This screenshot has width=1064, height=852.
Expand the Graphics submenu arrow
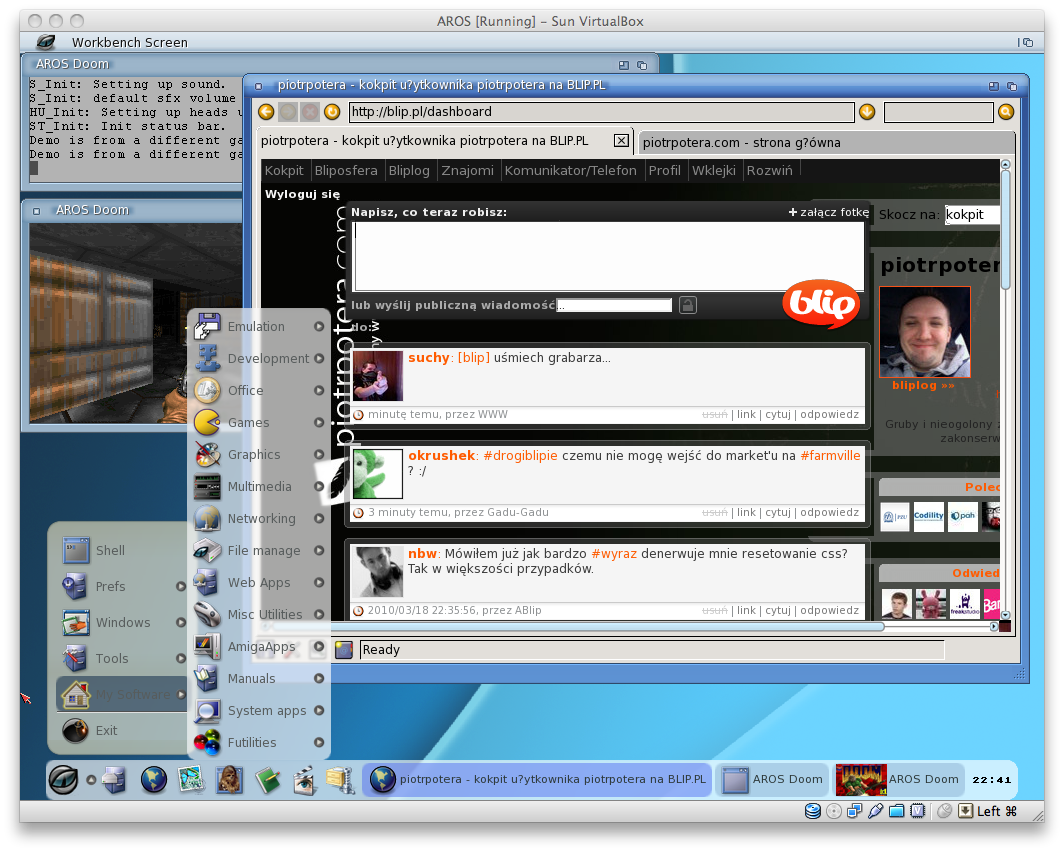pyautogui.click(x=319, y=454)
